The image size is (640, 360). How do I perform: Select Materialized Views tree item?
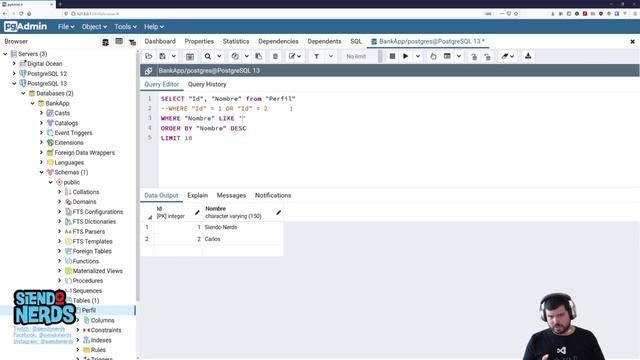tap(98, 271)
